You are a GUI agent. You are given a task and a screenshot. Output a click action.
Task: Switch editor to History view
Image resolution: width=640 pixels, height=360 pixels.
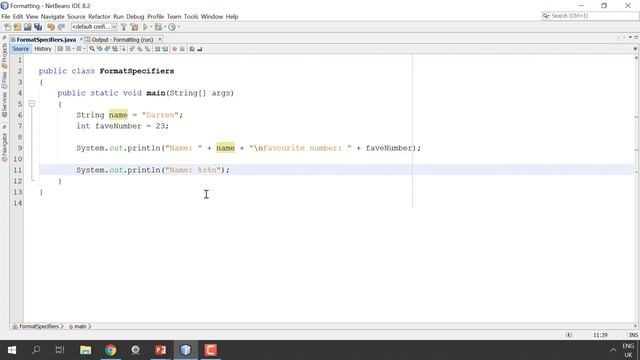click(43, 49)
